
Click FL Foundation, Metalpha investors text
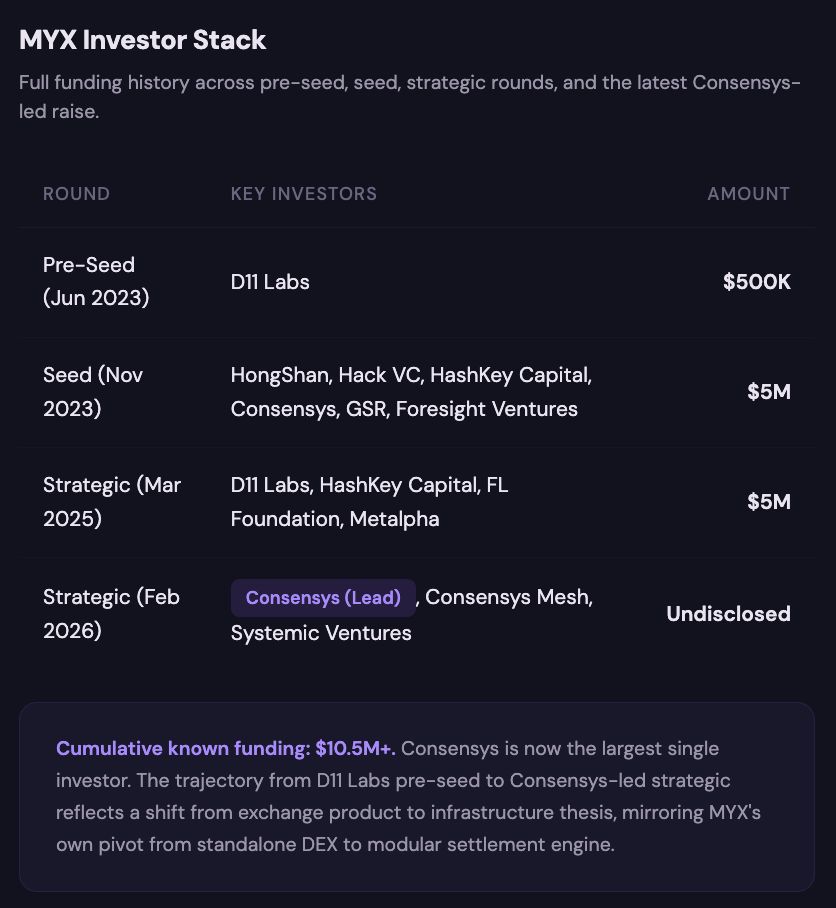[x=335, y=519]
